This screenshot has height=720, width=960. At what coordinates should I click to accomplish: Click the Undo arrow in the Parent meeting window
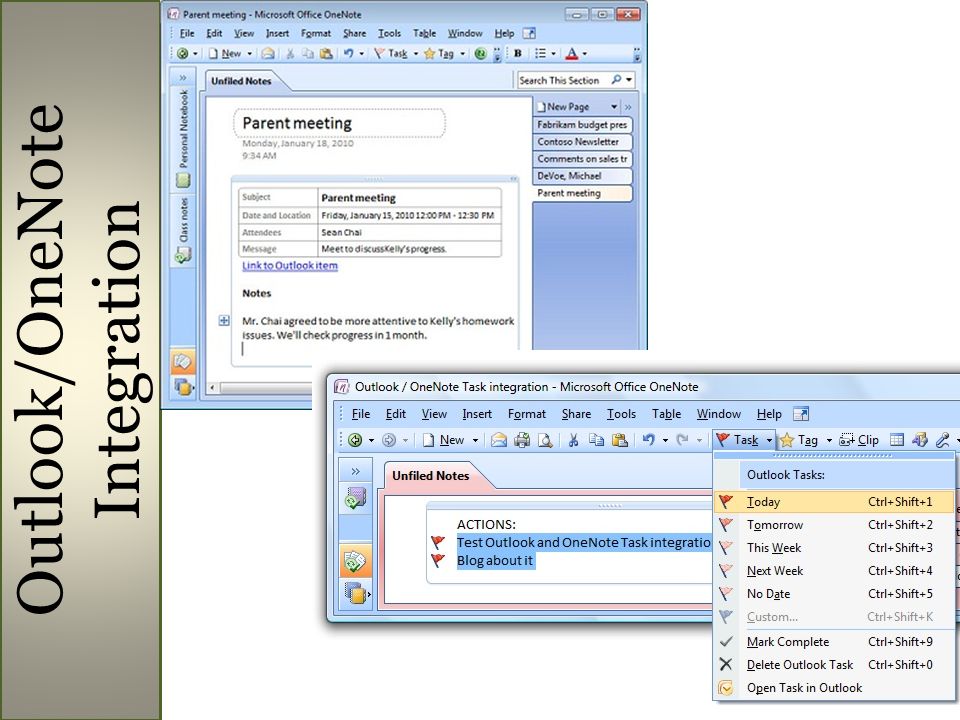tap(348, 54)
